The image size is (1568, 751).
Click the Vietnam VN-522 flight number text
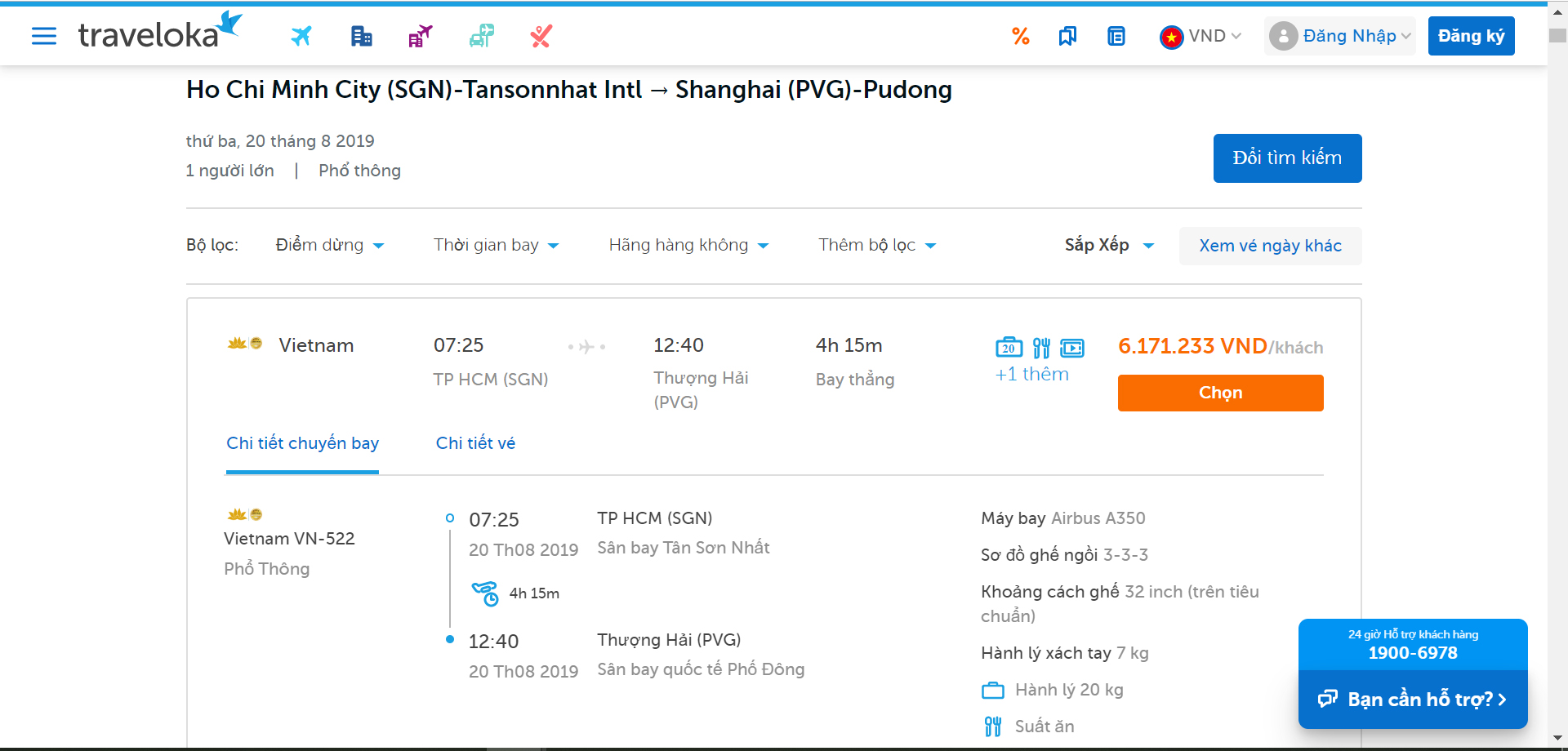(x=289, y=539)
